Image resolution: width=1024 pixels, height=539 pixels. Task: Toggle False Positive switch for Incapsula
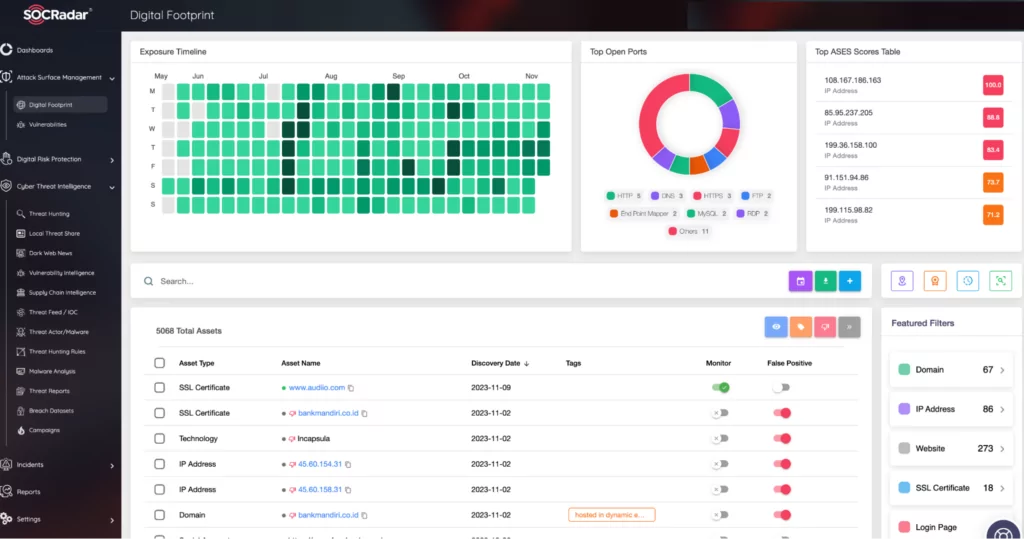782,438
